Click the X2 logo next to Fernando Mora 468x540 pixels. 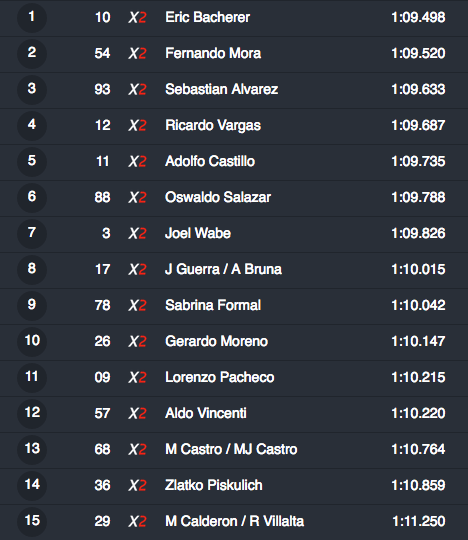click(x=137, y=53)
